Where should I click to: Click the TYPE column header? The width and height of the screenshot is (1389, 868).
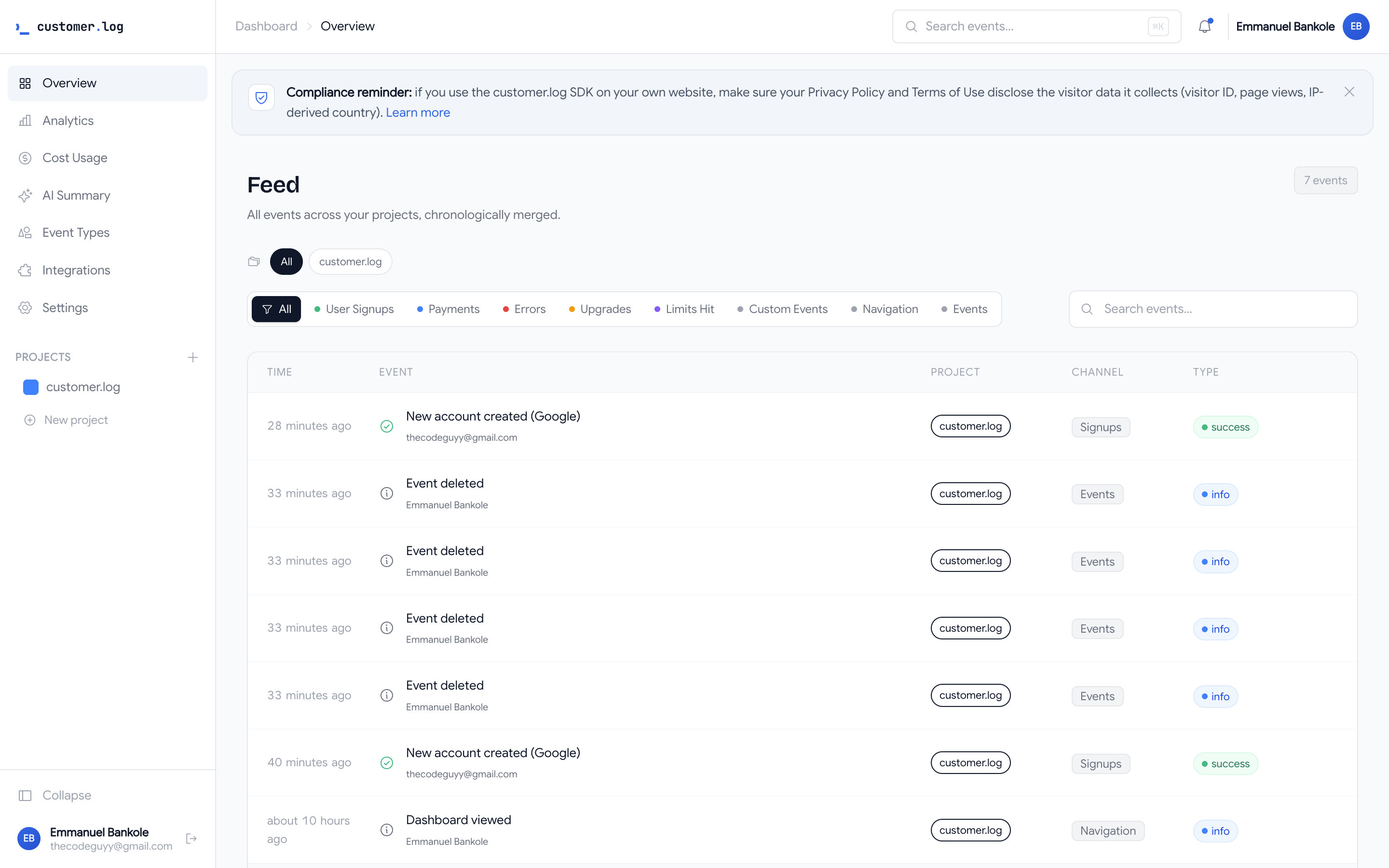click(1206, 372)
